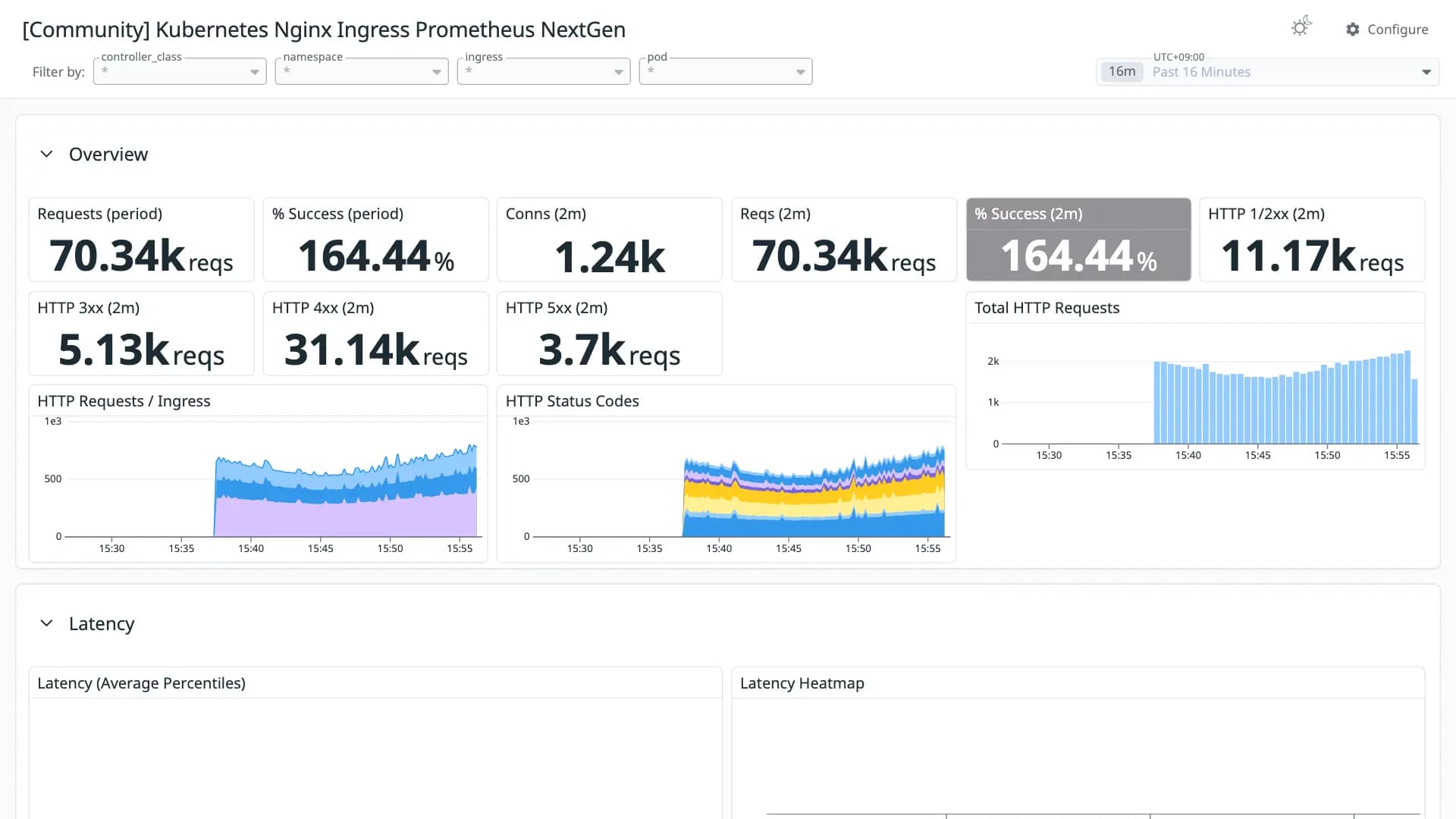The width and height of the screenshot is (1456, 819).
Task: Open the ingress filter dropdown
Action: point(544,71)
